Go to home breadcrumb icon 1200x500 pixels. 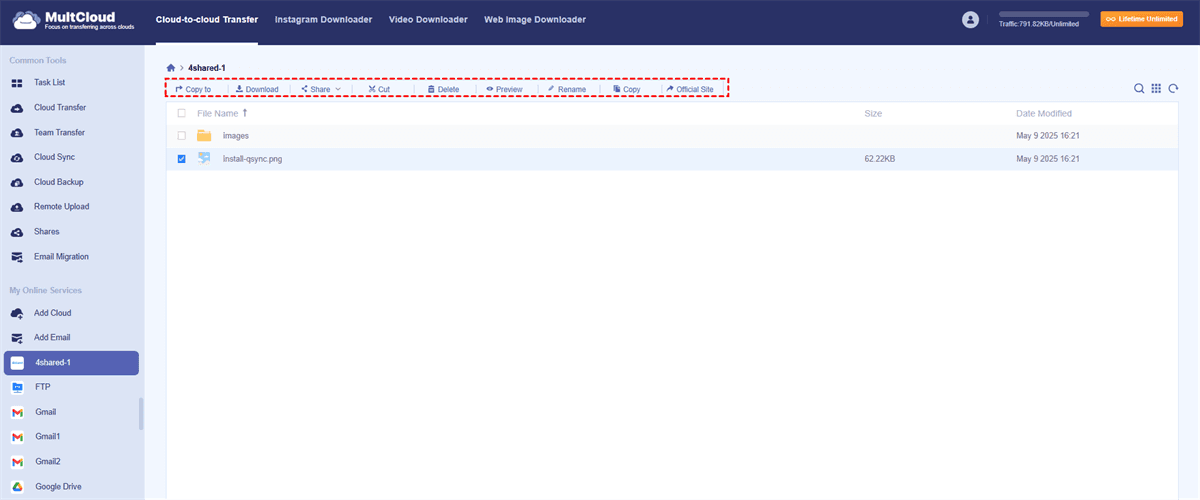tap(171, 67)
